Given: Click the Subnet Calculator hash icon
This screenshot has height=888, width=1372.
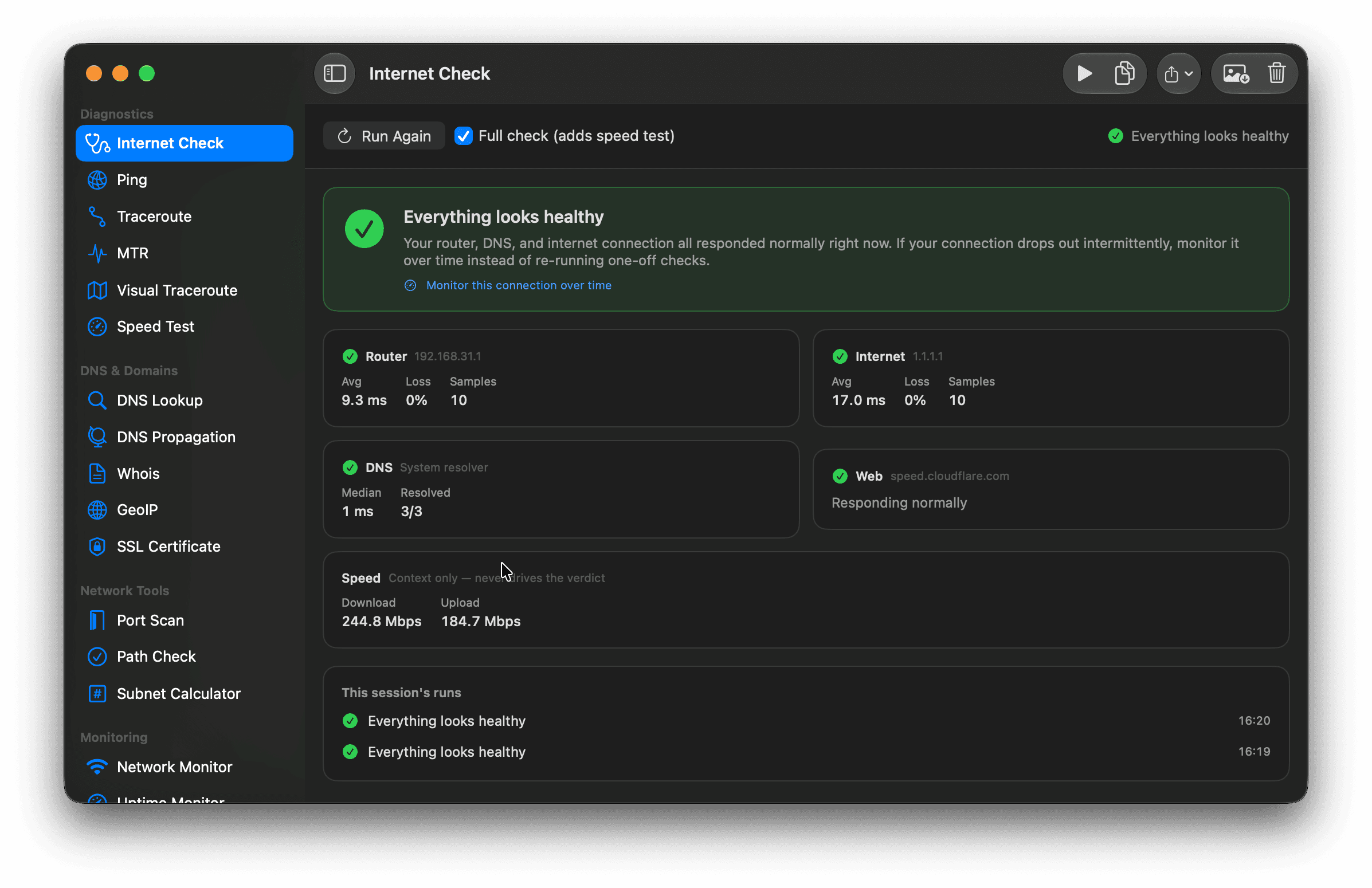Looking at the screenshot, I should coord(97,693).
